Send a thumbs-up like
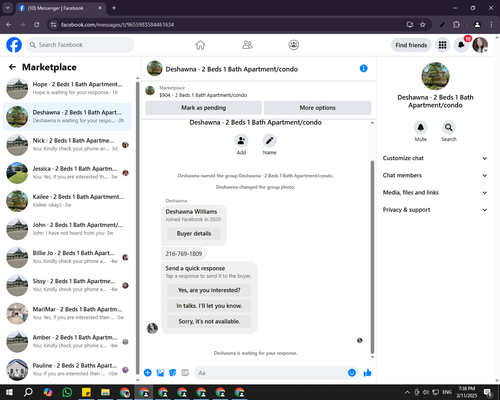The height and width of the screenshot is (400, 500). coord(367,373)
